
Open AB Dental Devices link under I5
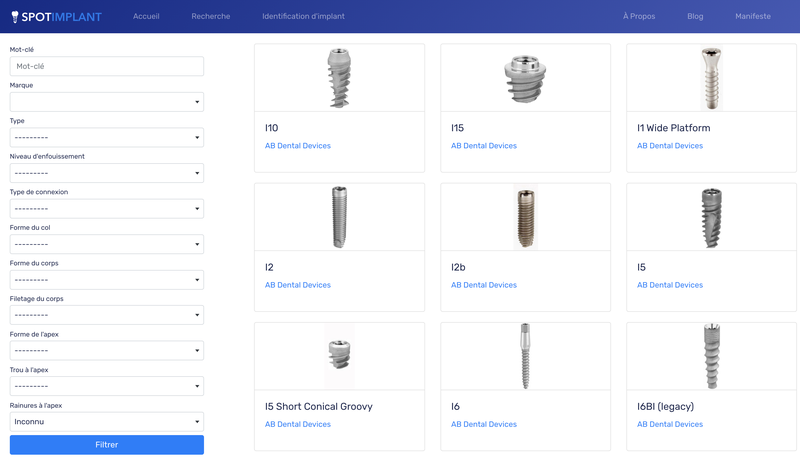click(x=670, y=285)
